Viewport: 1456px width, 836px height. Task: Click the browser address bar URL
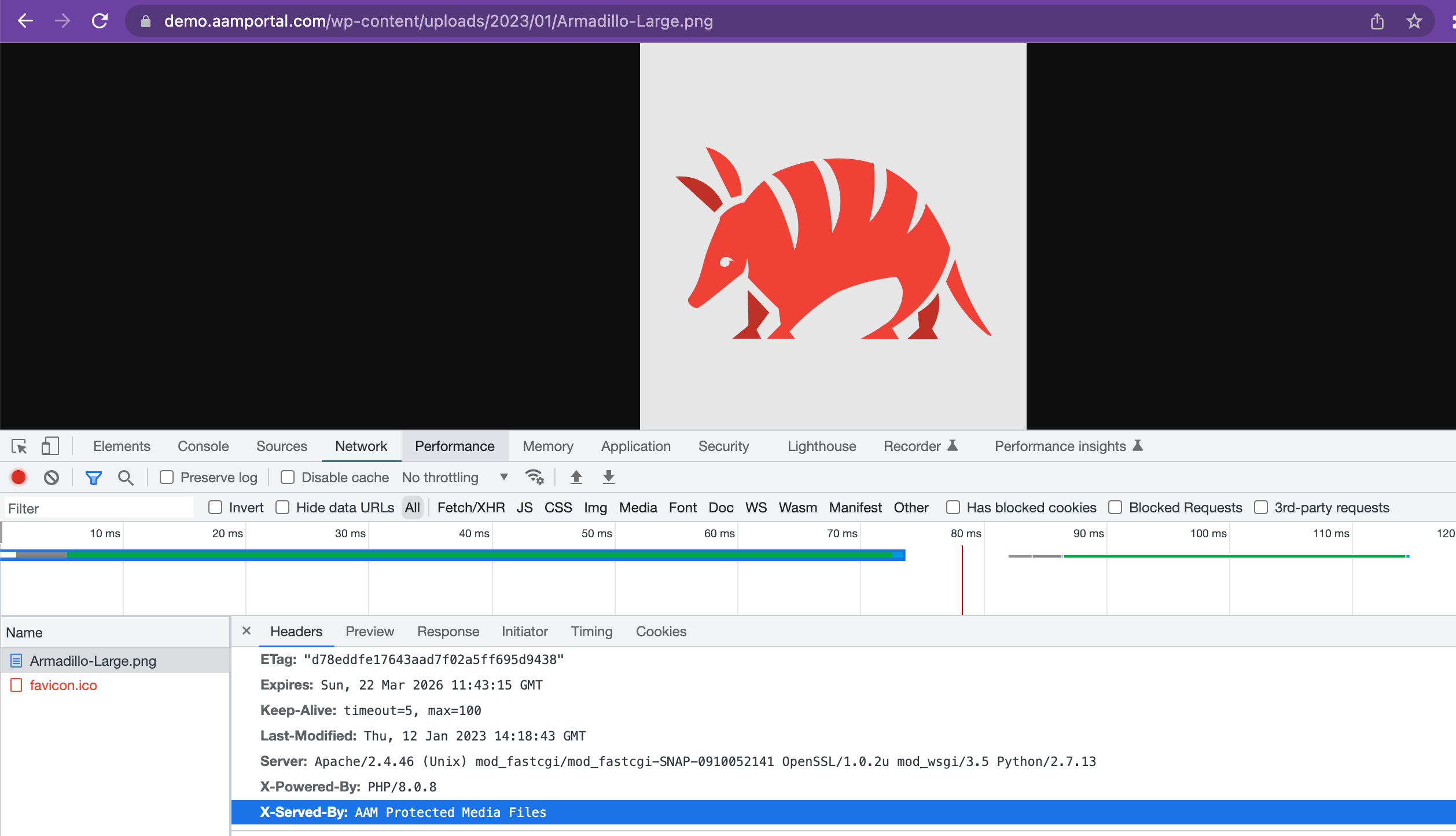point(439,21)
